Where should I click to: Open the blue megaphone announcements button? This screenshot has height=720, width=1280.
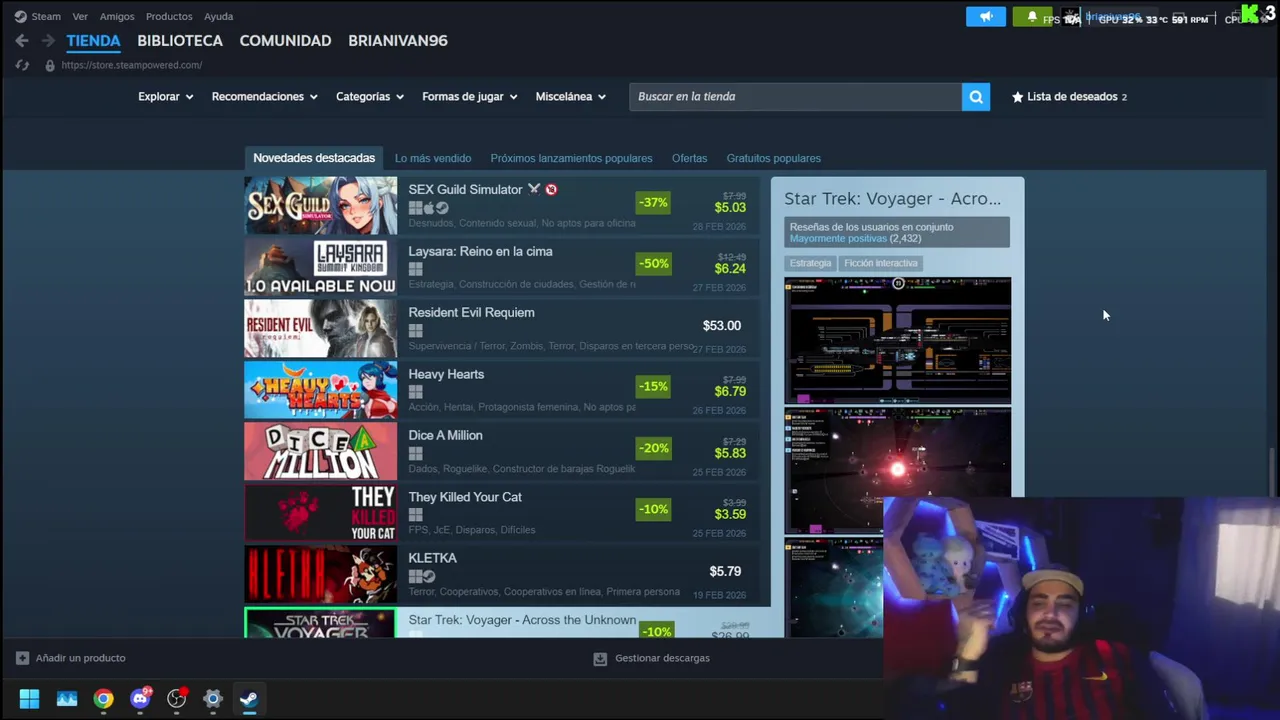[x=986, y=17]
